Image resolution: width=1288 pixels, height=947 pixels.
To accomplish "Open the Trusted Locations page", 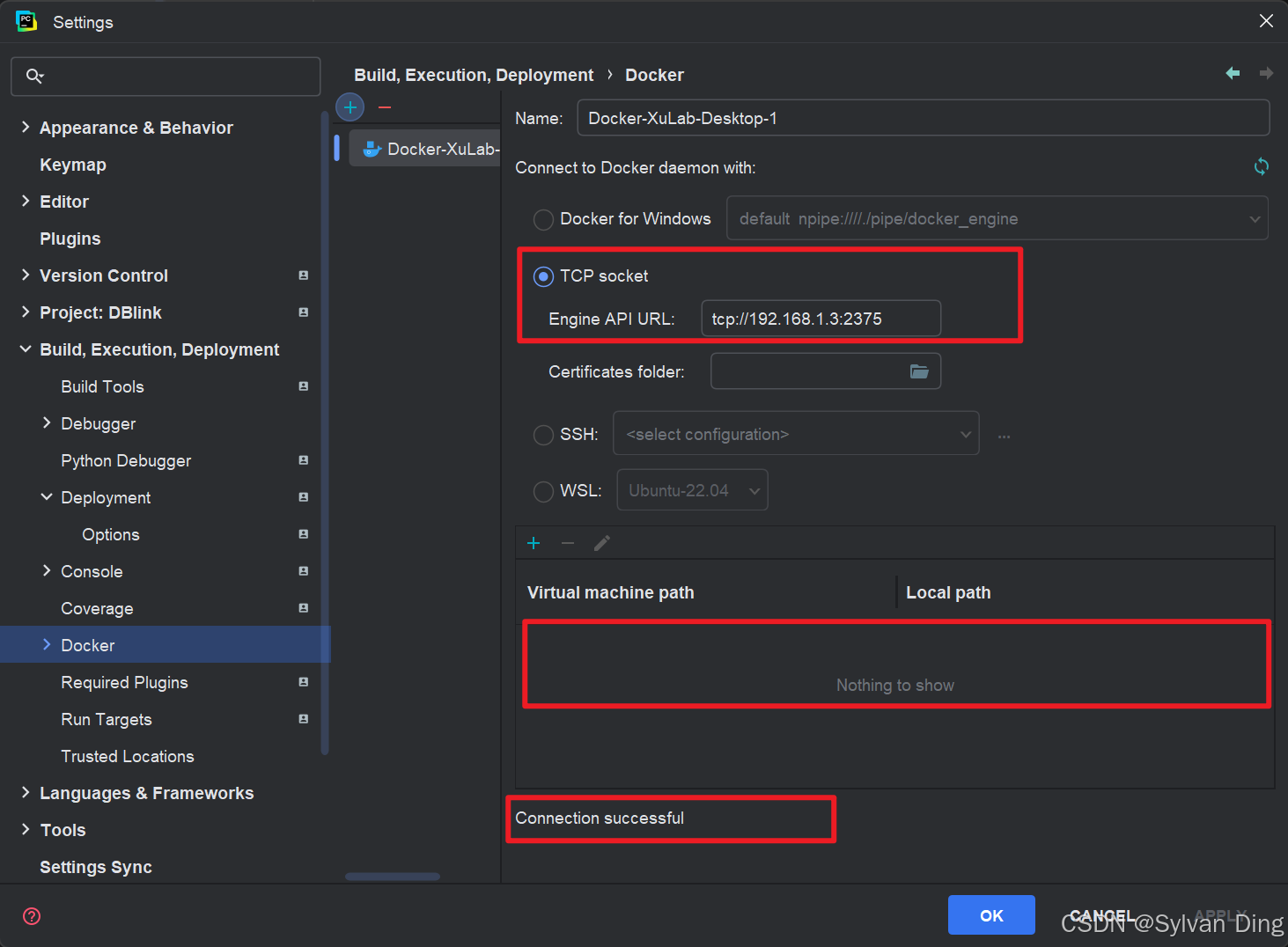I will [x=128, y=756].
